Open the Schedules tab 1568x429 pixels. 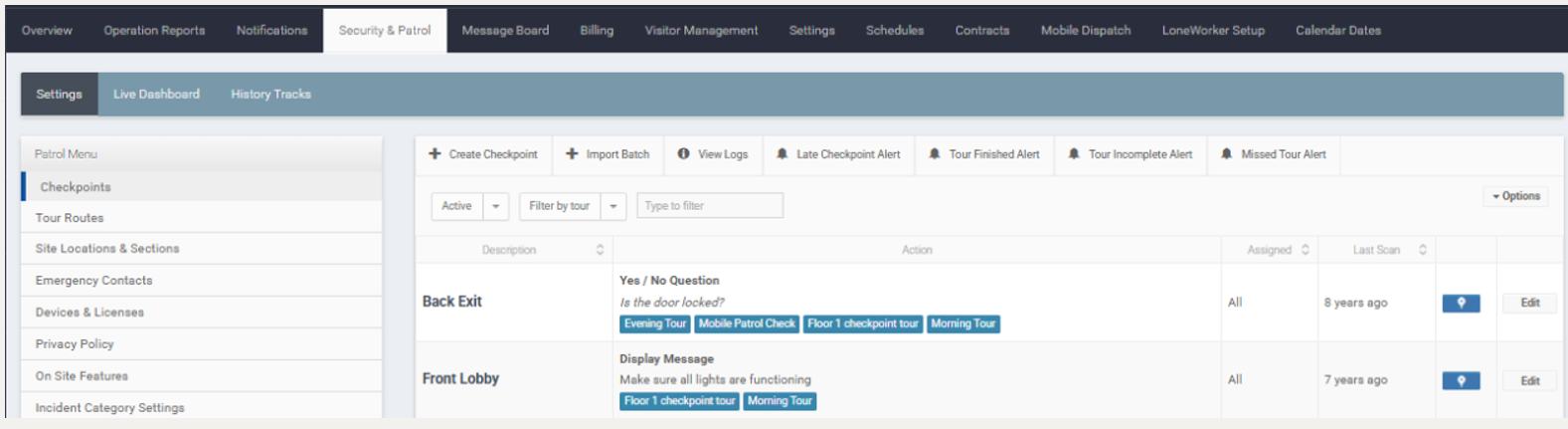tap(895, 31)
